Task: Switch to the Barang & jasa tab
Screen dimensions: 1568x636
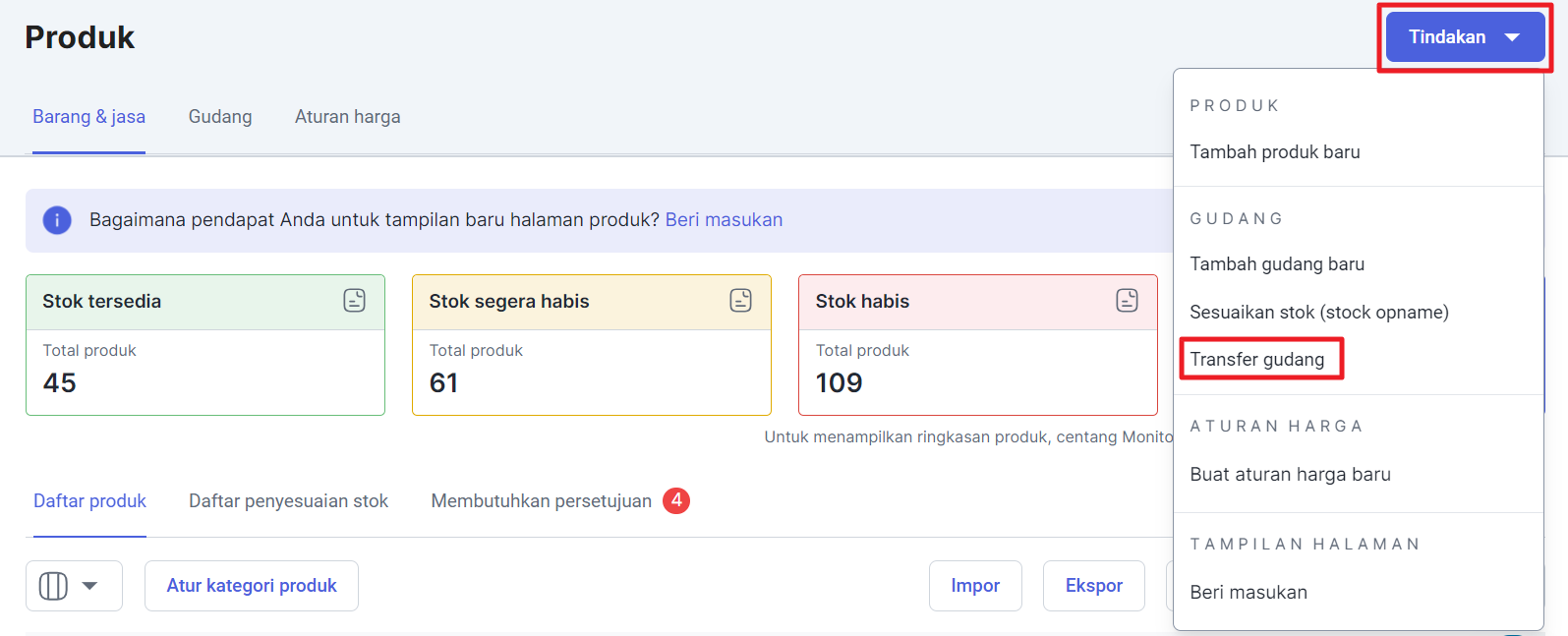Action: [88, 117]
